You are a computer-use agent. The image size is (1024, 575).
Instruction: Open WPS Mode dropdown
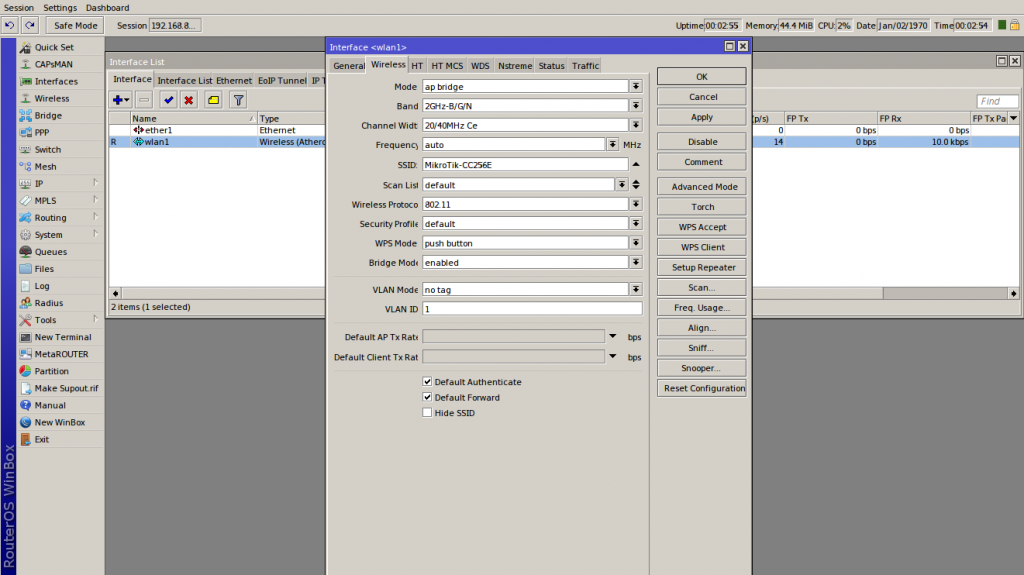tap(635, 243)
